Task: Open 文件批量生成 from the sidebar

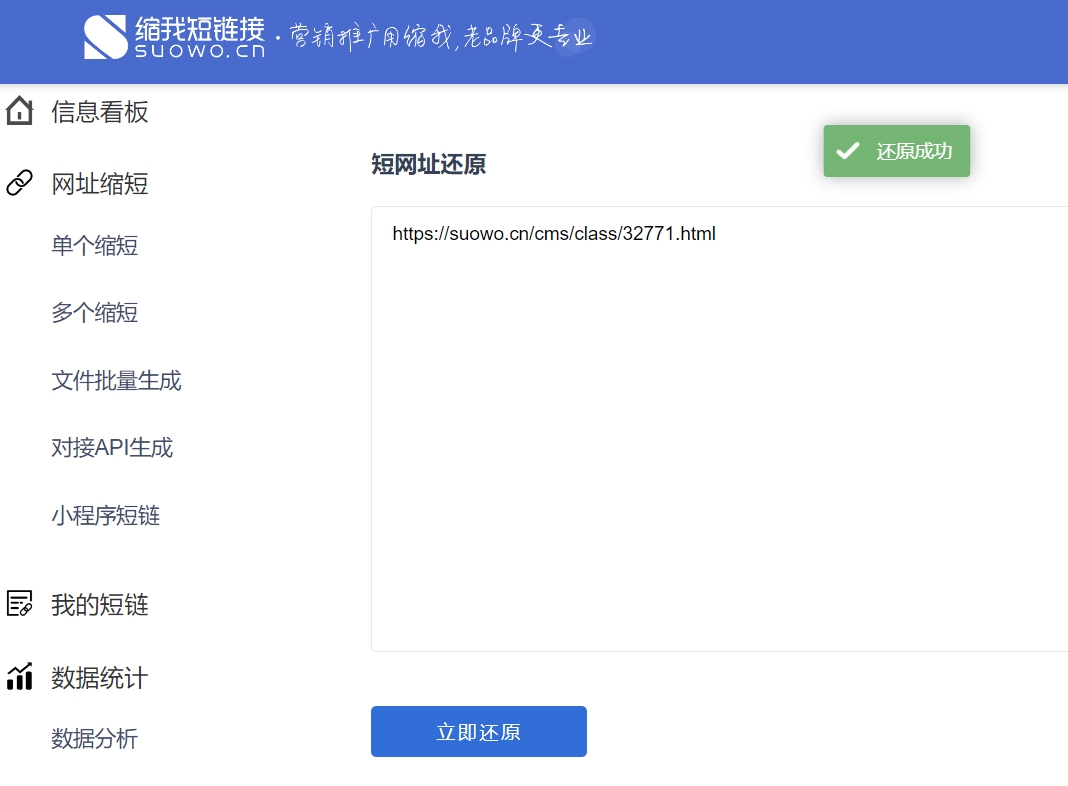Action: click(116, 381)
